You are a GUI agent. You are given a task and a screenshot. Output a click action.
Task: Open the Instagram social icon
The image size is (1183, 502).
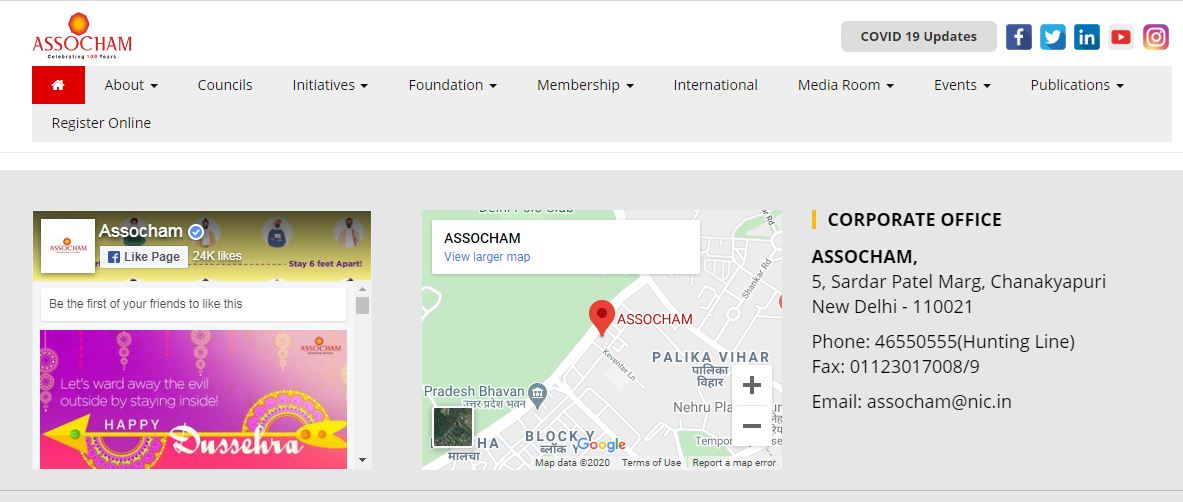point(1156,37)
